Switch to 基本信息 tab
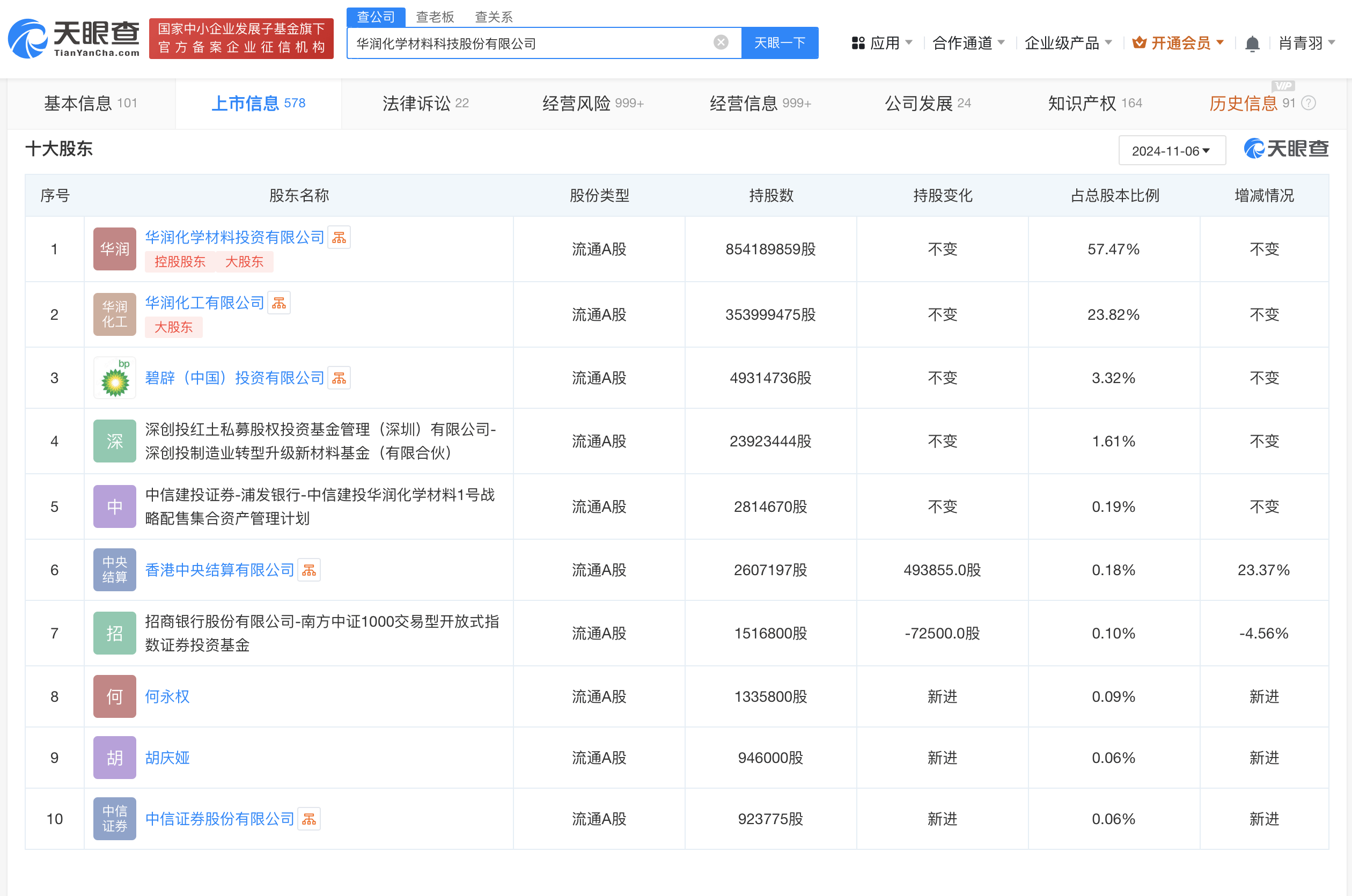This screenshot has height=896, width=1352. click(91, 104)
